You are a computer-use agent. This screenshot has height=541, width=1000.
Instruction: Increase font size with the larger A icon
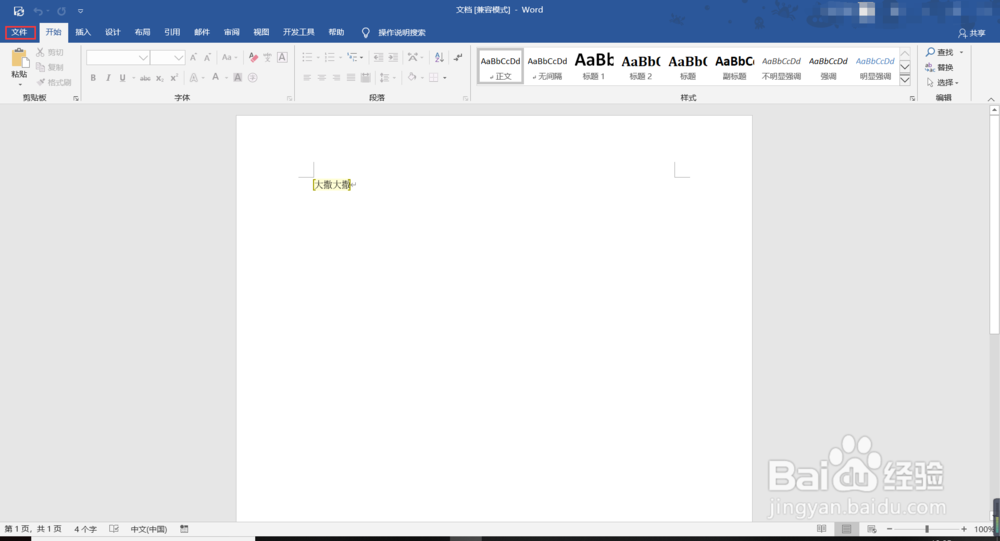click(193, 57)
